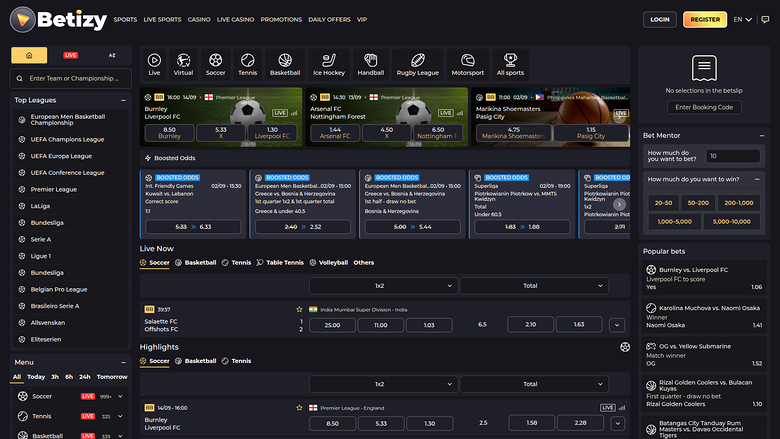
Task: Switch Live Now to Volleyball tab
Action: pyautogui.click(x=328, y=263)
